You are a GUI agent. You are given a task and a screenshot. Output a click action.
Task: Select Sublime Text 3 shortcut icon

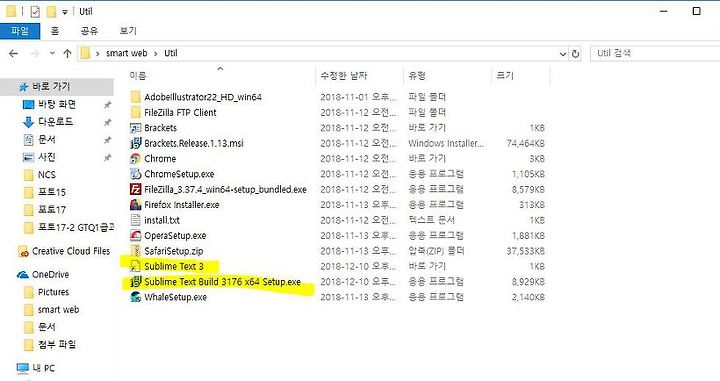135,266
